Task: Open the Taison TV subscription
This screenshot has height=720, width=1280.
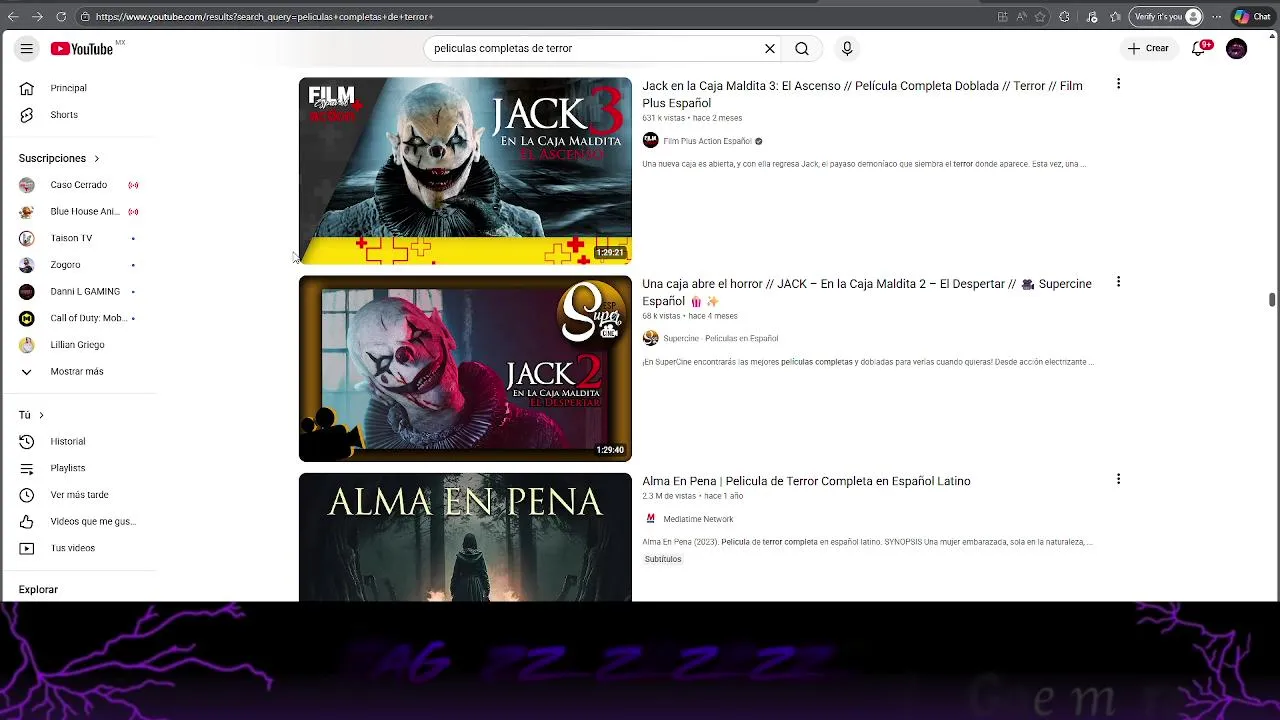Action: point(78,238)
